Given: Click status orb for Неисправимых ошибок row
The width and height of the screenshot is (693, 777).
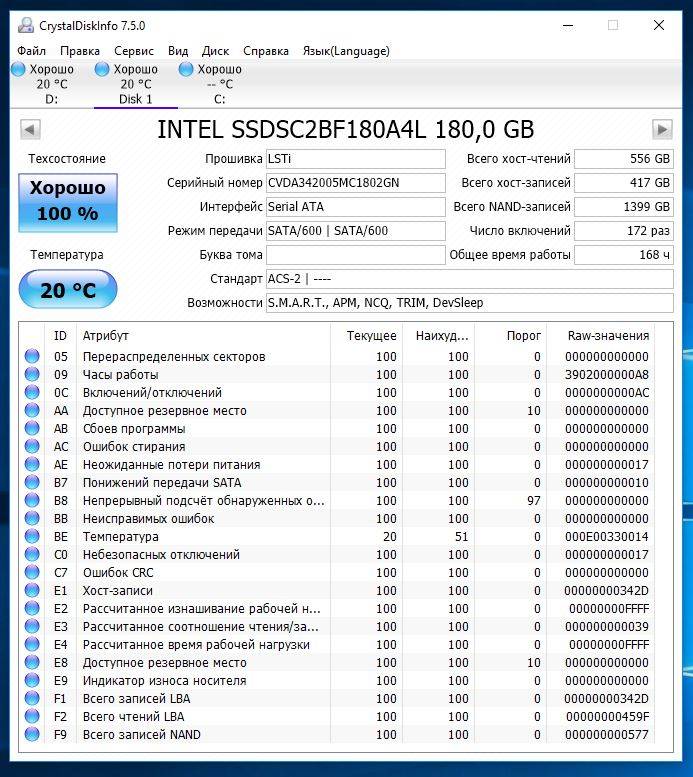Looking at the screenshot, I should pyautogui.click(x=32, y=518).
